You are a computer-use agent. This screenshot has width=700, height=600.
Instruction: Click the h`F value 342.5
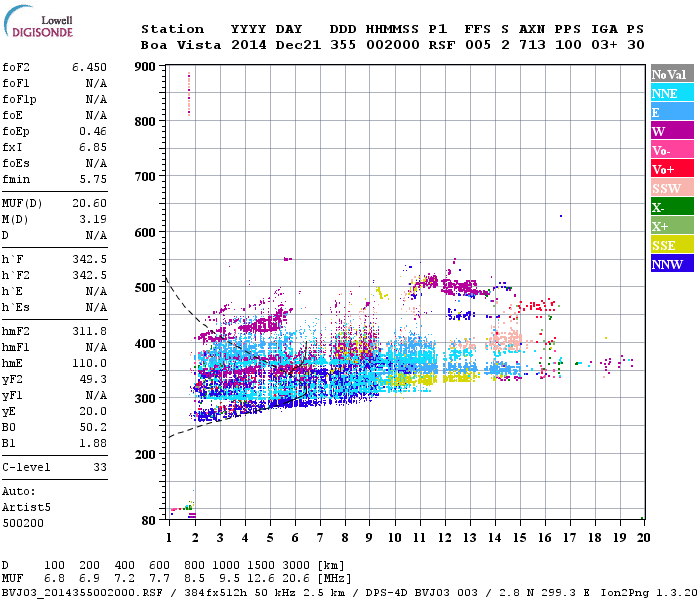click(89, 259)
